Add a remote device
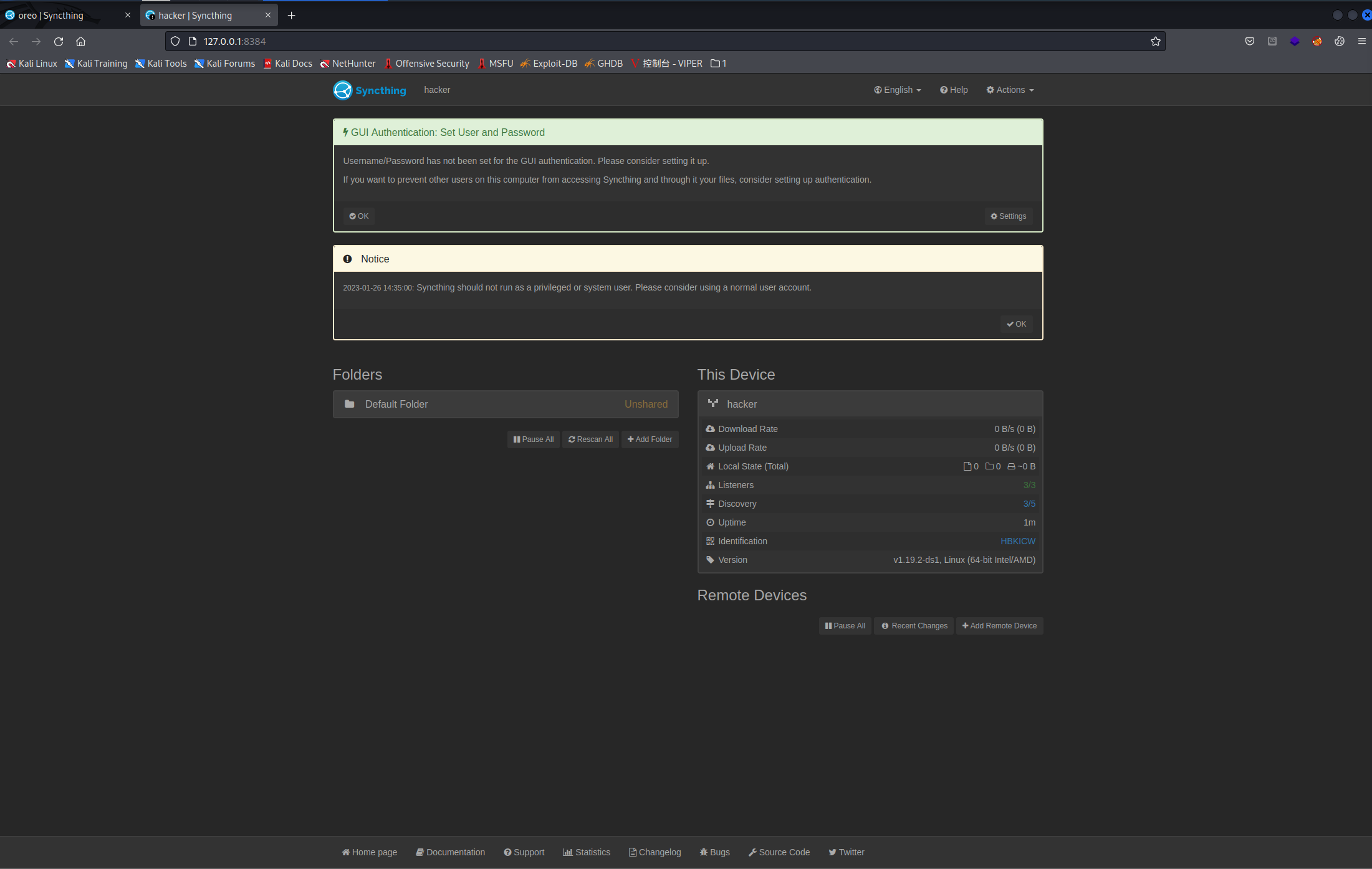 [x=999, y=626]
